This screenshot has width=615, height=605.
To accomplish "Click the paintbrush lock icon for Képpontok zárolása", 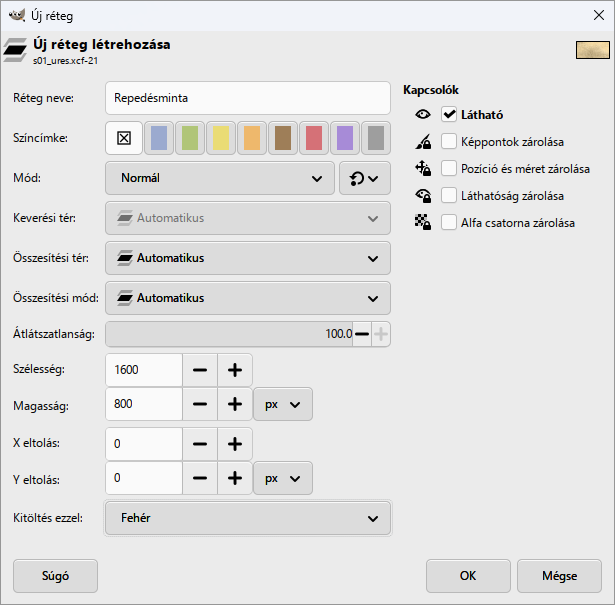I will 423,142.
